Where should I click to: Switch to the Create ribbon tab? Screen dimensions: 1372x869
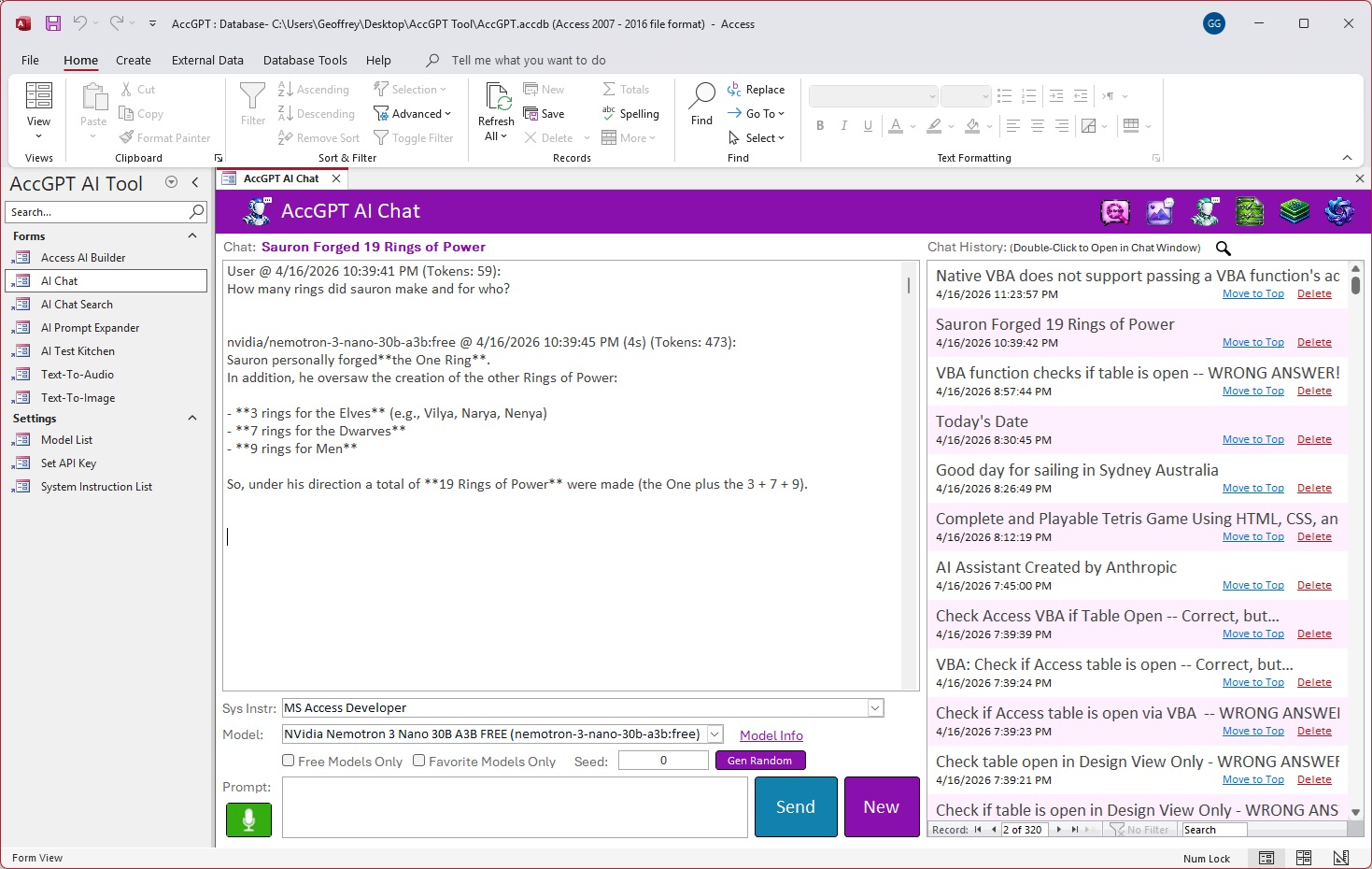(x=133, y=60)
